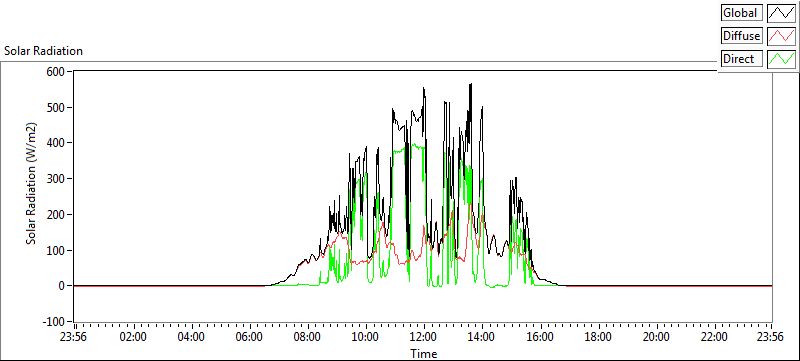This screenshot has height=361, width=800.
Task: Click the Direct green plot line icon
Action: click(782, 59)
